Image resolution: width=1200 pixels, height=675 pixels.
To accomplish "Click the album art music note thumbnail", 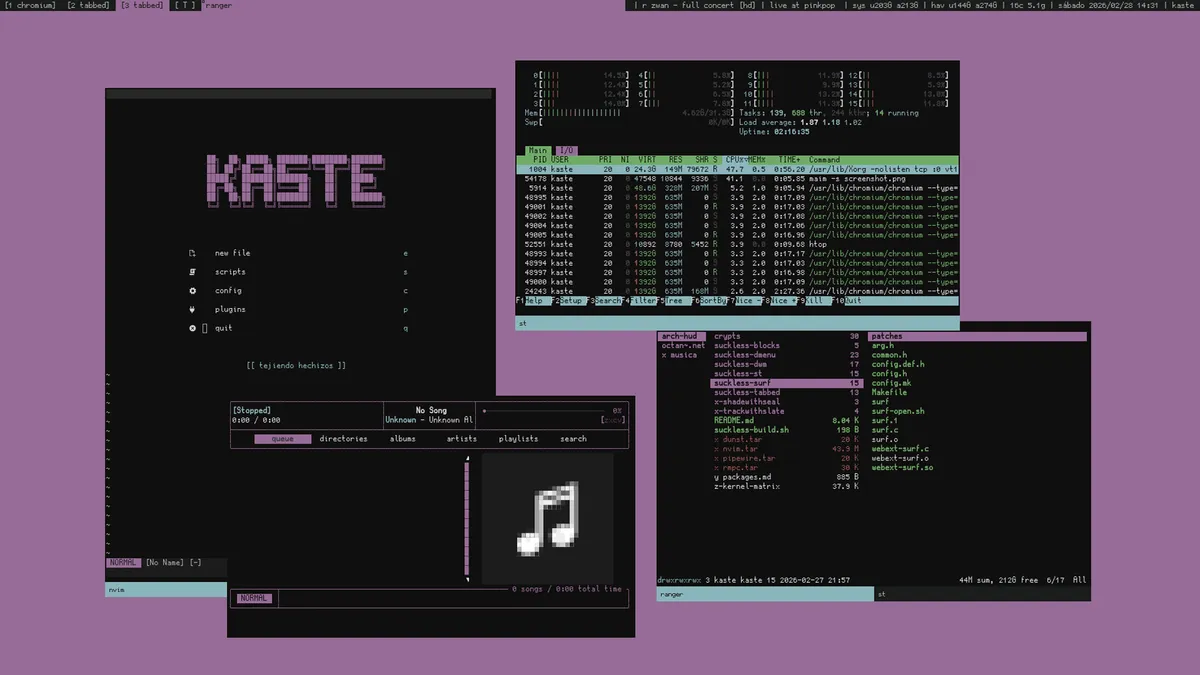I will (x=547, y=517).
